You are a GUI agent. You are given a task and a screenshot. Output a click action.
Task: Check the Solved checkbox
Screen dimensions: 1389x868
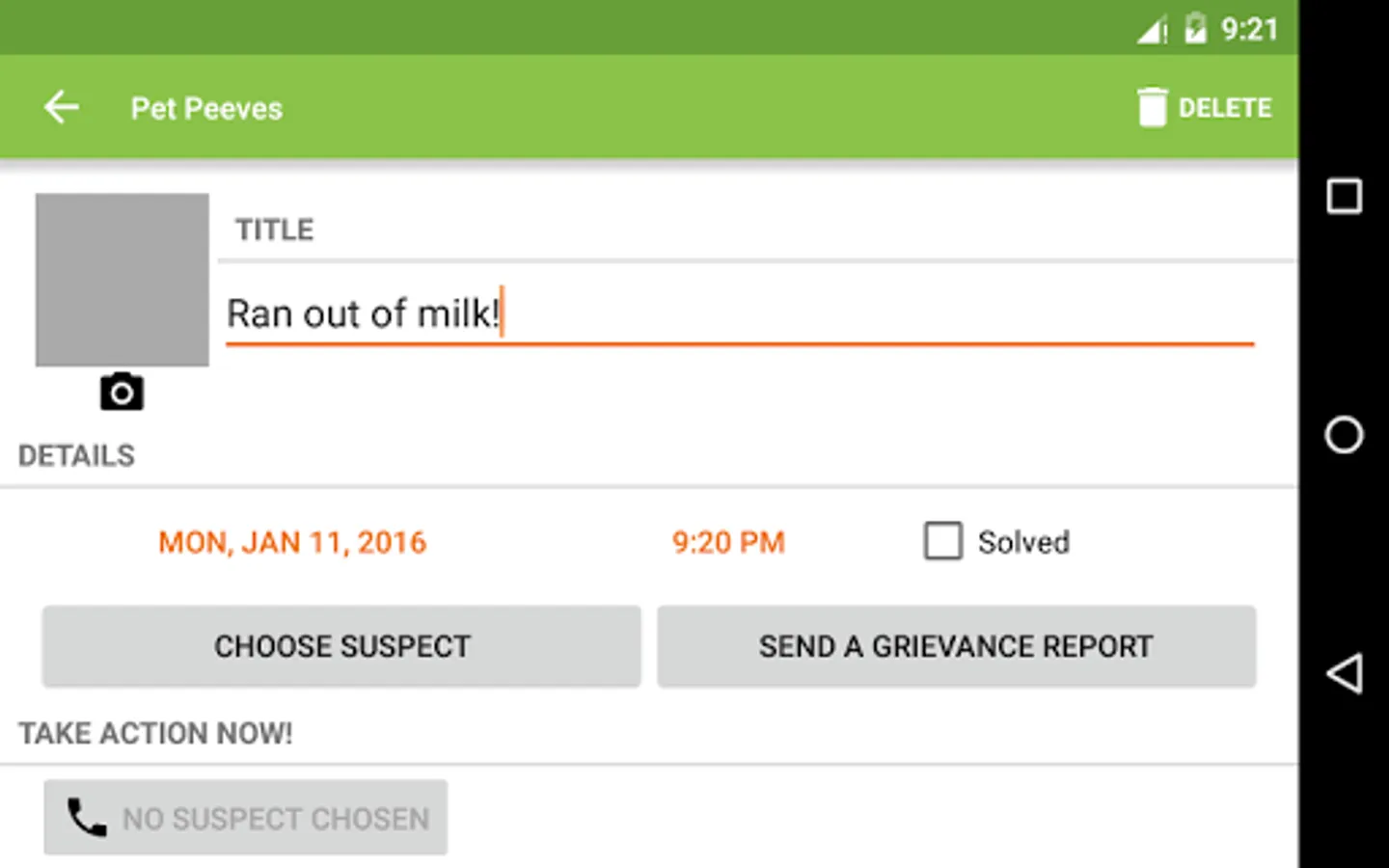[942, 541]
